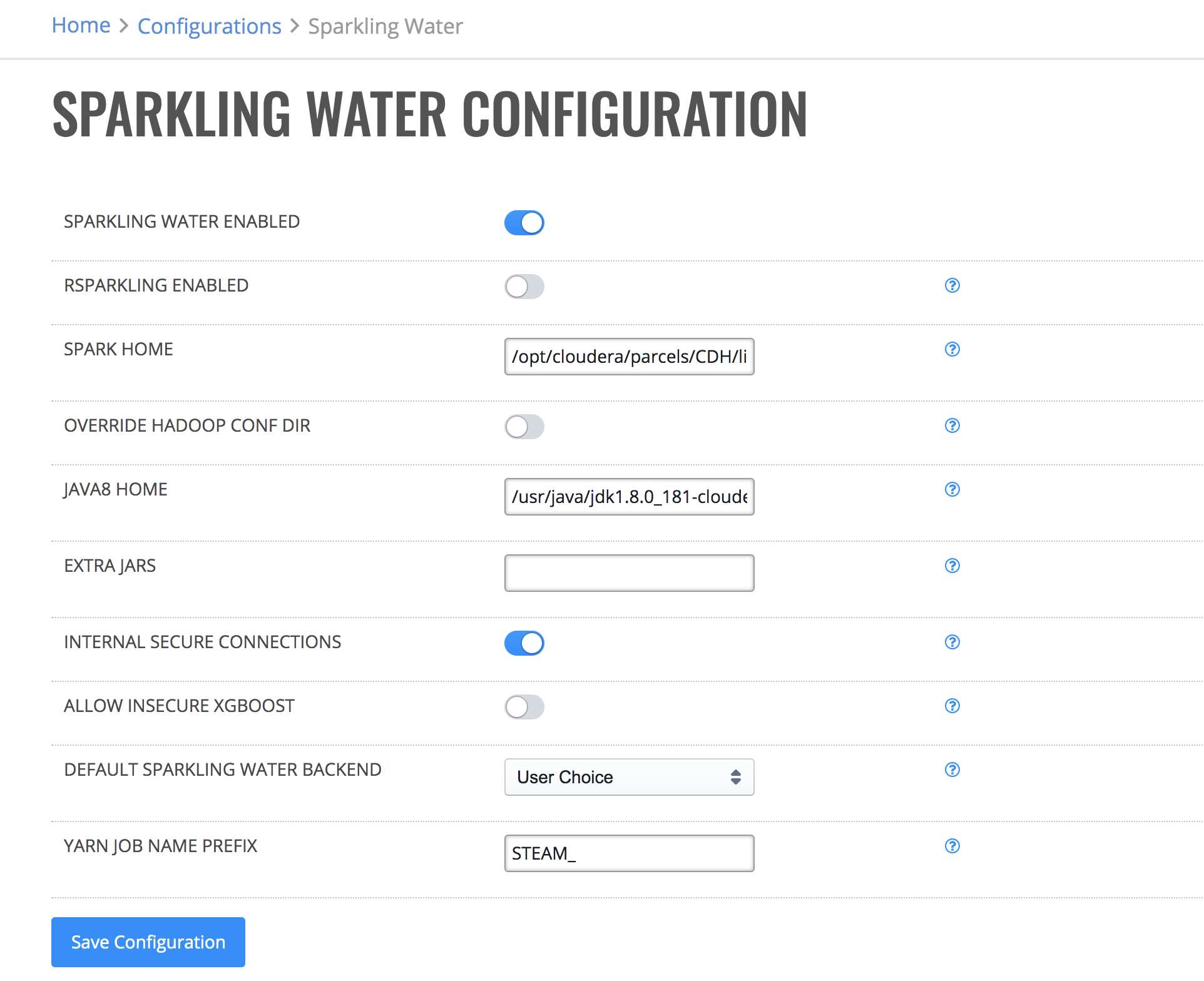Open help icon for RSparkling Enabled

click(x=952, y=285)
